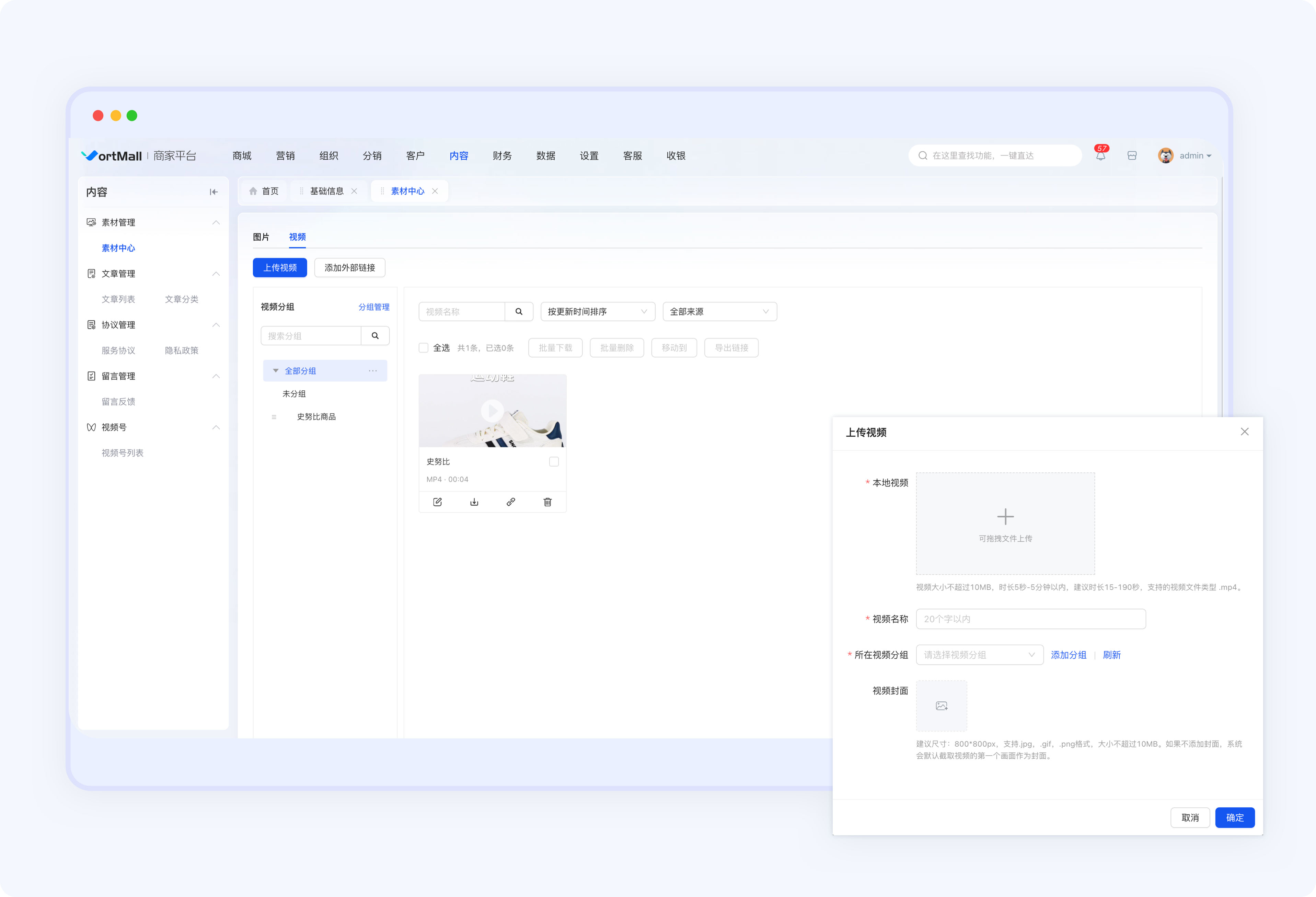Click the 上传视频 button
The width and height of the screenshot is (1316, 897).
(280, 267)
